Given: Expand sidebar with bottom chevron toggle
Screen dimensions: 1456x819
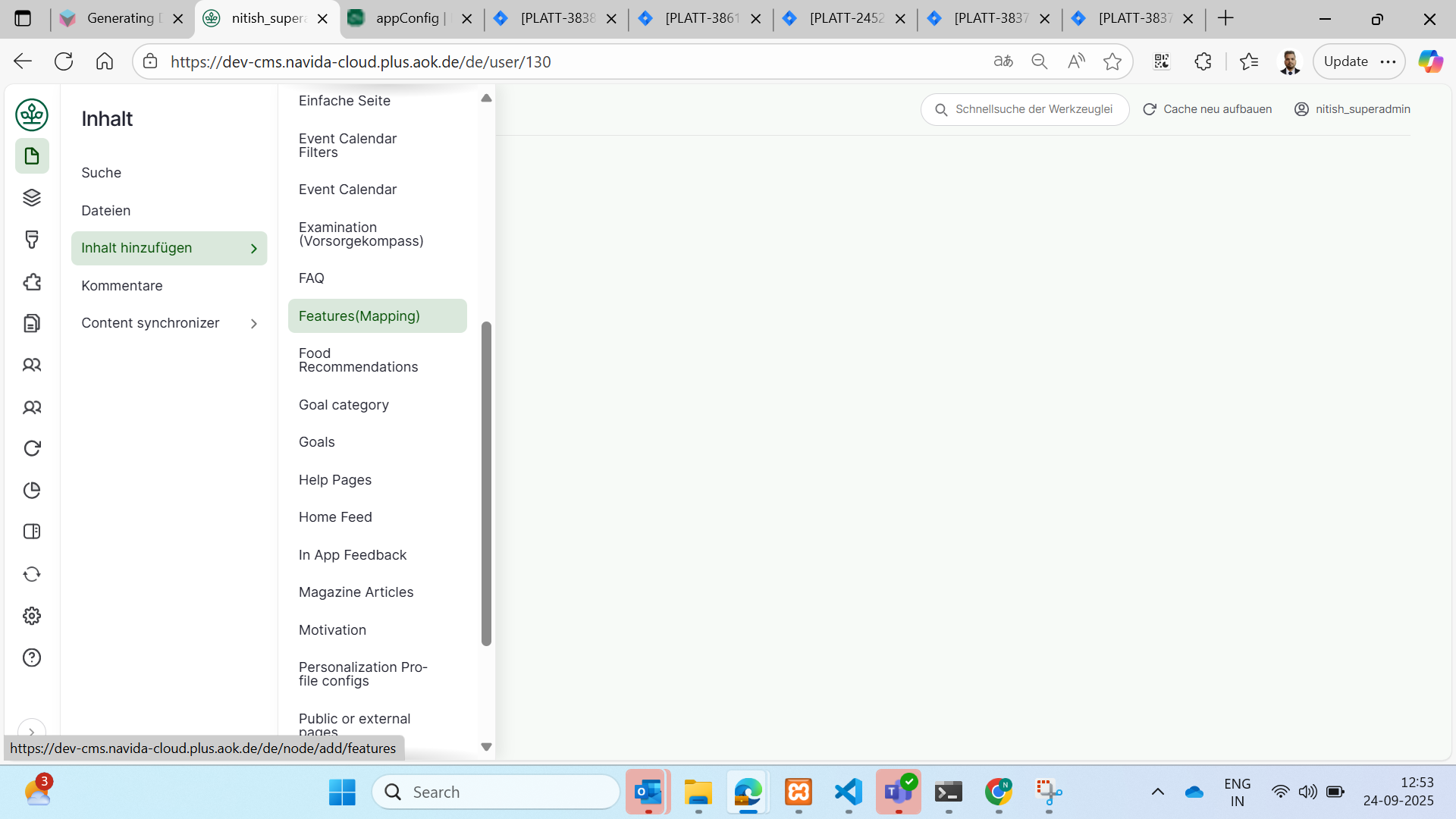Looking at the screenshot, I should click(31, 731).
